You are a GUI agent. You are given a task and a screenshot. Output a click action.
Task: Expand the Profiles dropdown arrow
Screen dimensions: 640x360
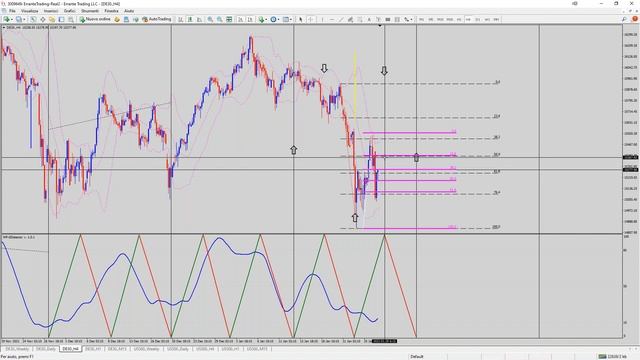pyautogui.click(x=24, y=19)
